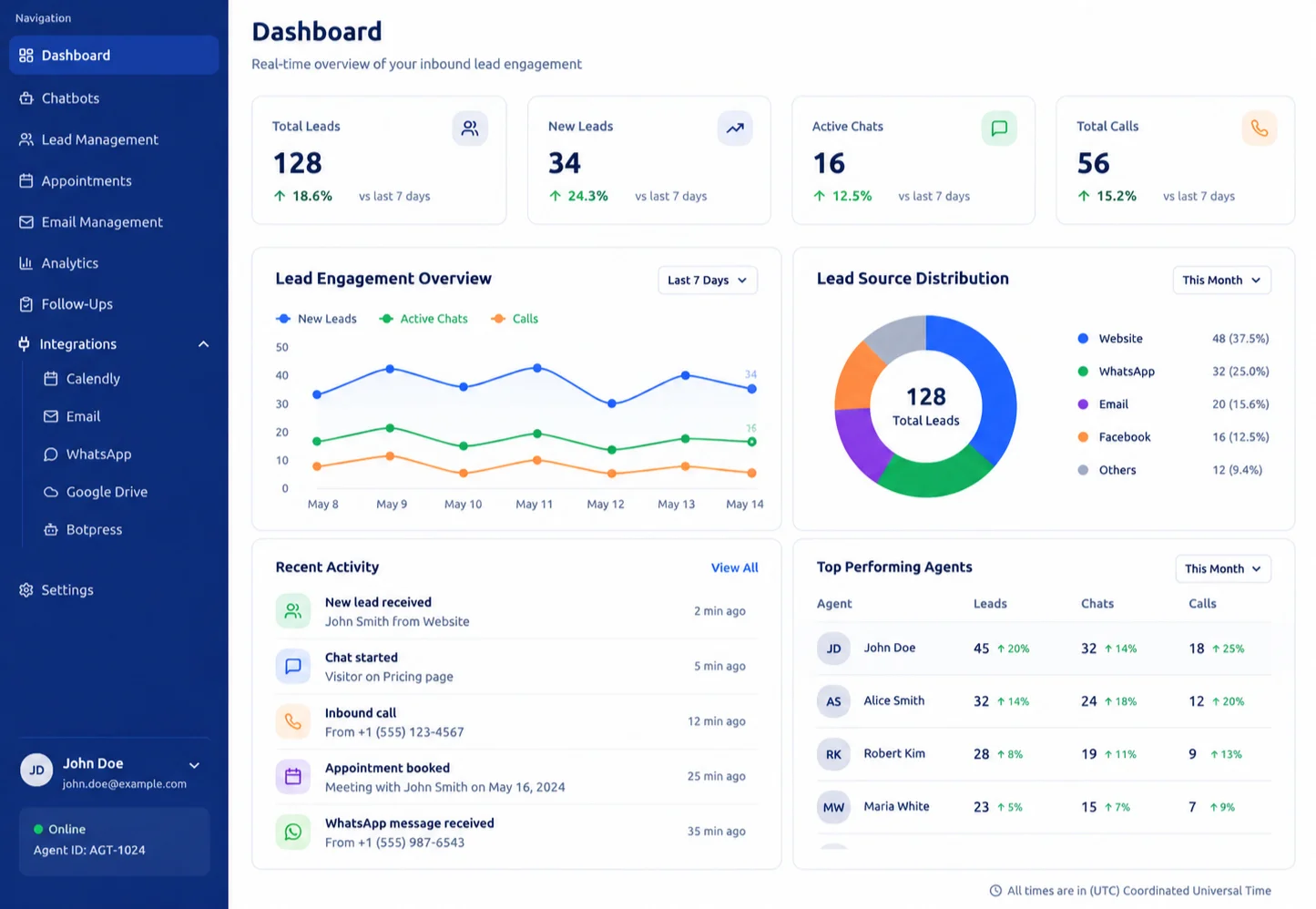The image size is (1316, 909).
Task: Toggle Active Chats series in chart legend
Action: point(423,319)
